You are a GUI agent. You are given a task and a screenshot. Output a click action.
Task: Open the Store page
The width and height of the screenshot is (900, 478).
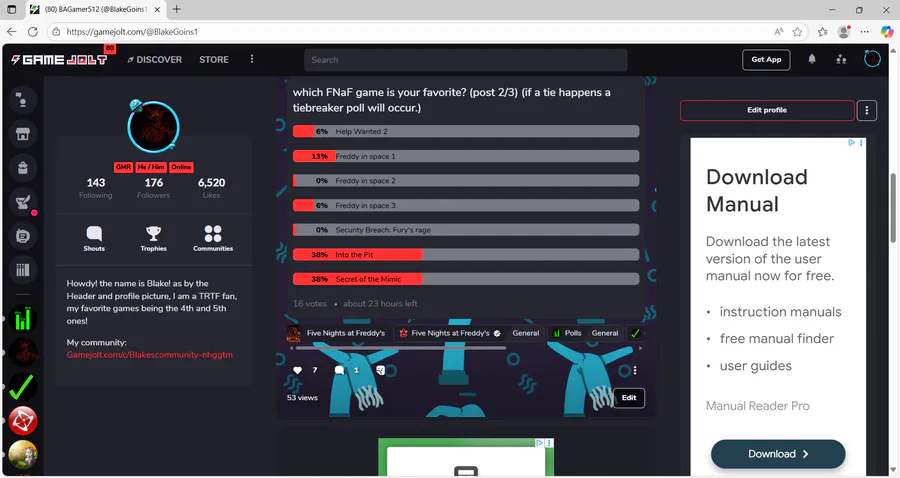[x=214, y=59]
